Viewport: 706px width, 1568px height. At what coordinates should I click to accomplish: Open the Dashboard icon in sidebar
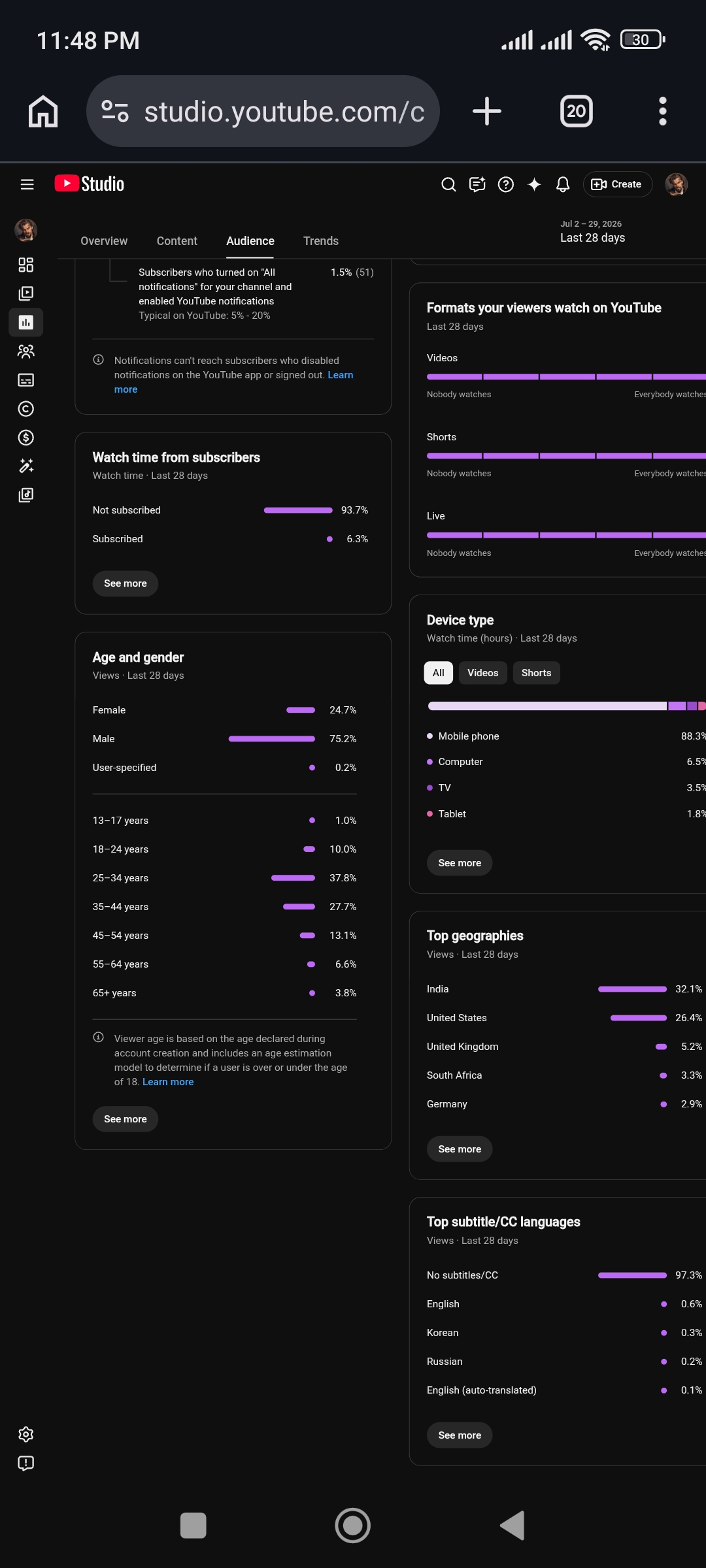[26, 265]
